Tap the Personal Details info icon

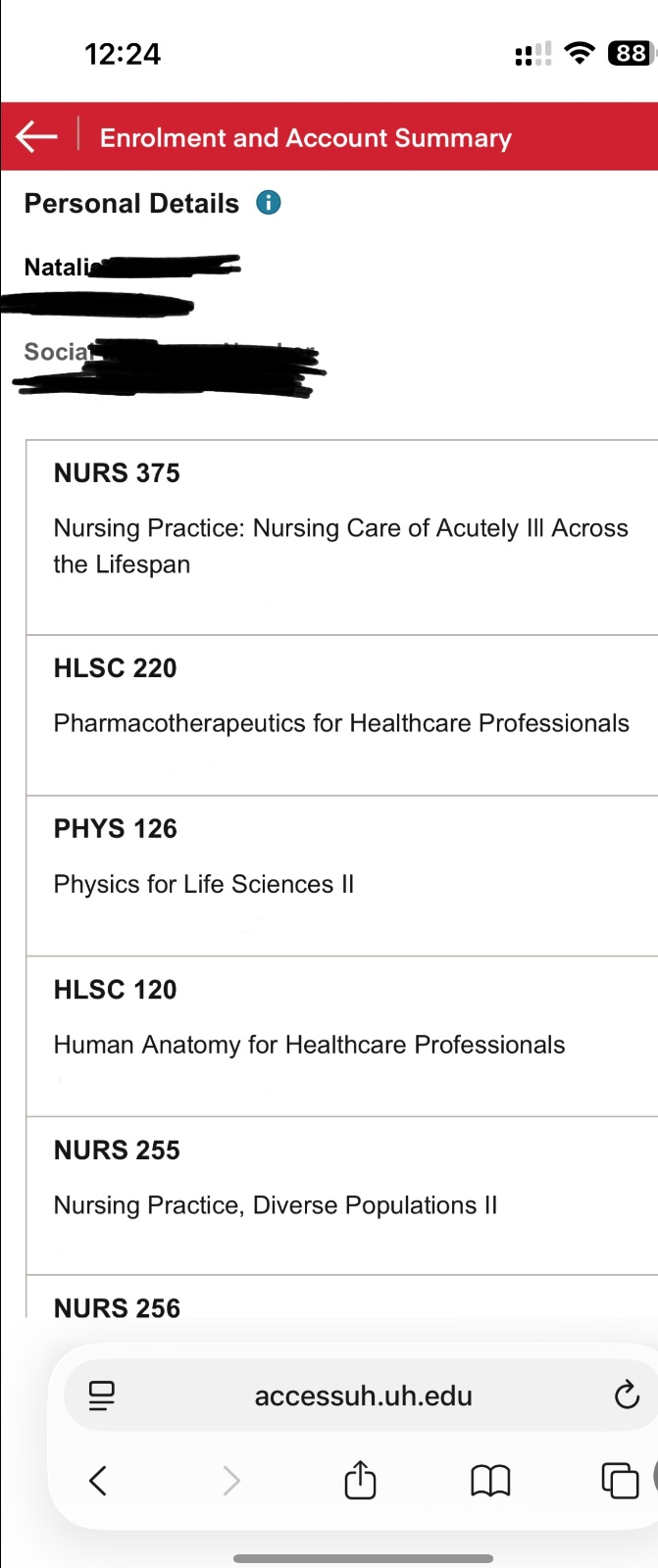click(268, 203)
